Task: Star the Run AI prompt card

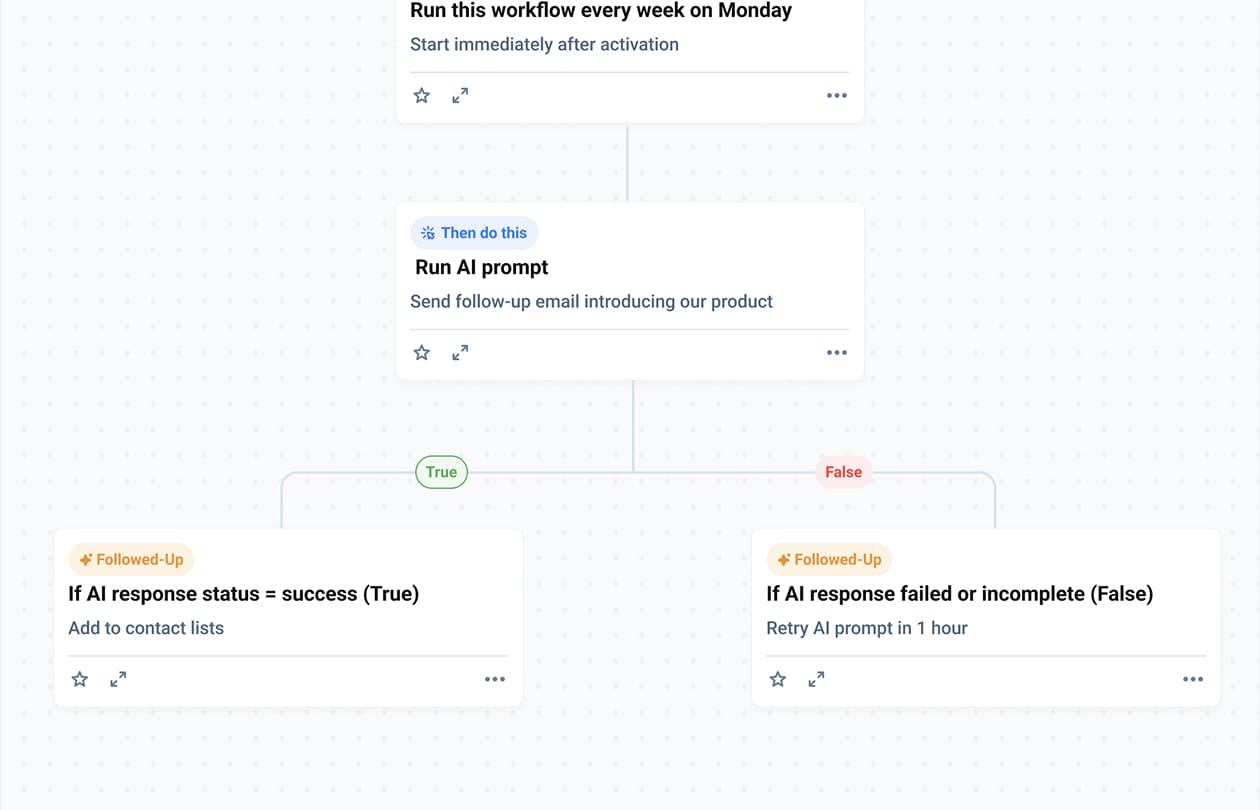Action: coord(422,353)
